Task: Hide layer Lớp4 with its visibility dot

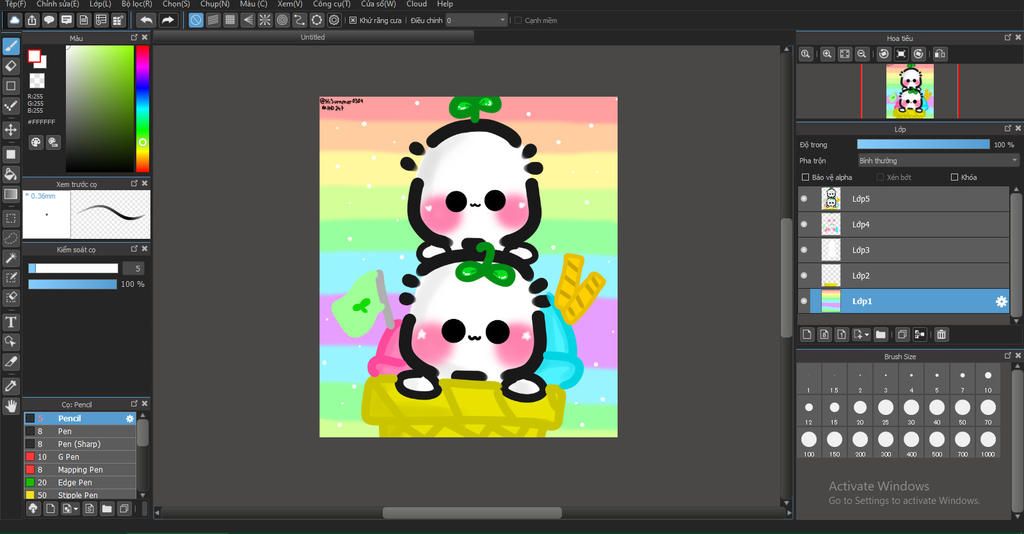Action: pos(804,224)
